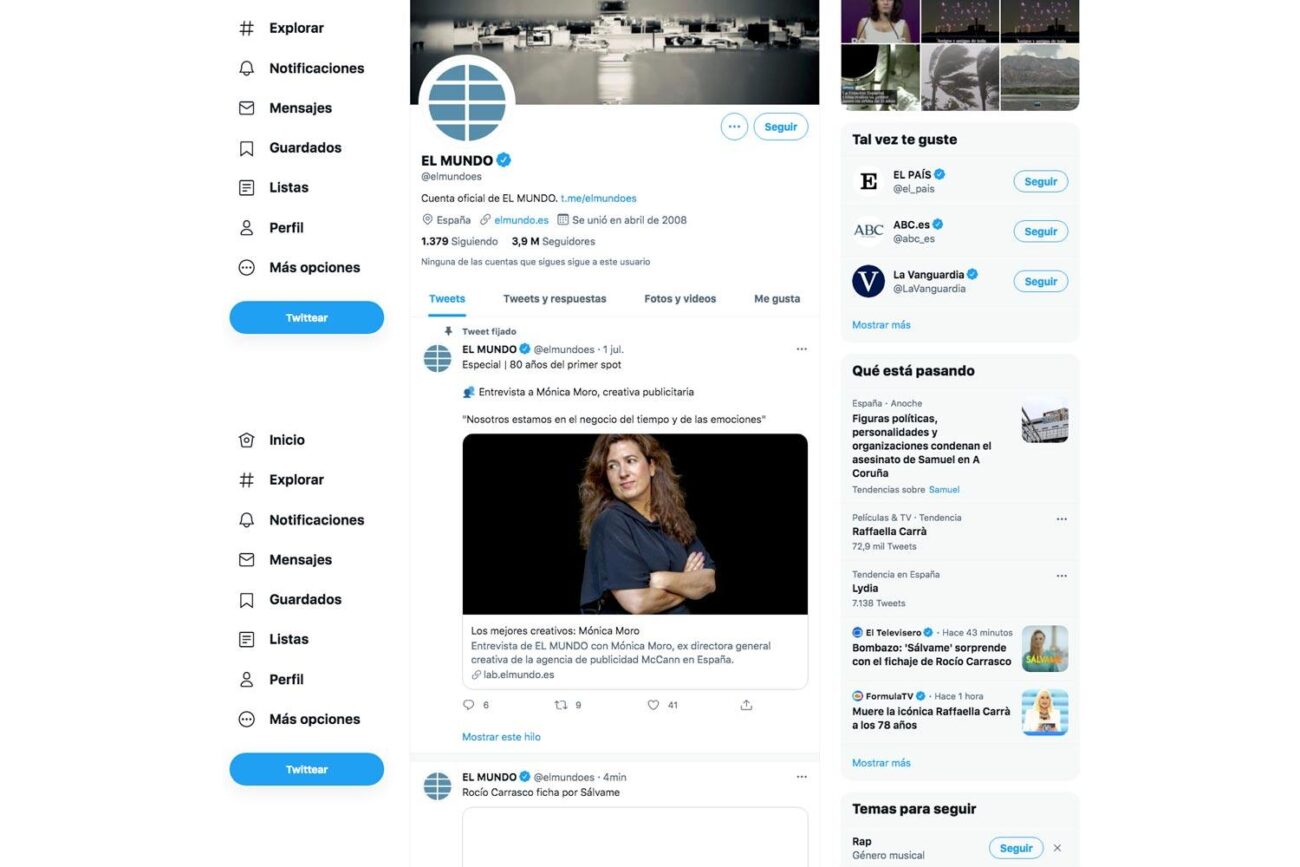Open the elmundo.es website link

521,220
